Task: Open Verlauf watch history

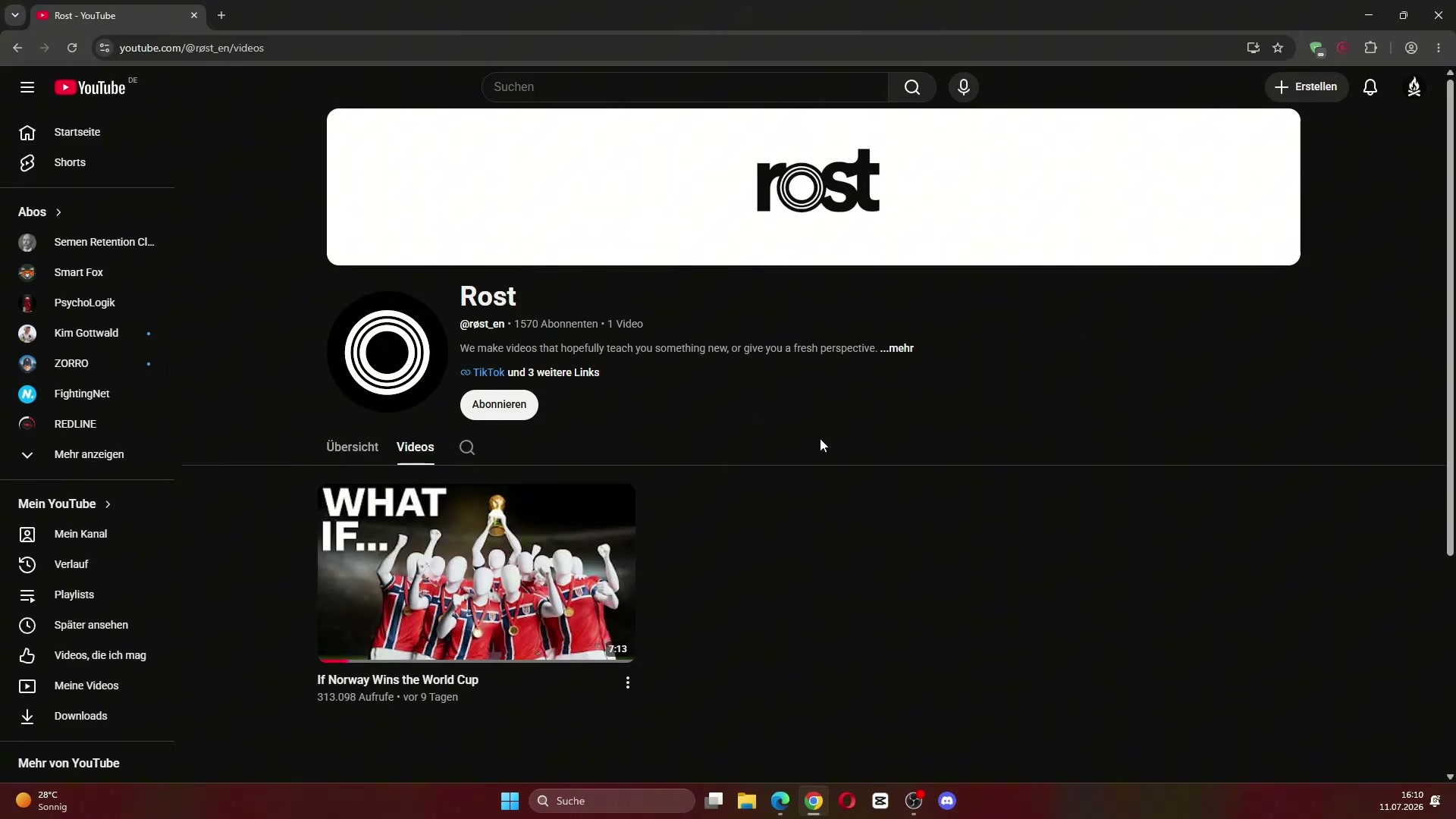Action: coord(87,565)
